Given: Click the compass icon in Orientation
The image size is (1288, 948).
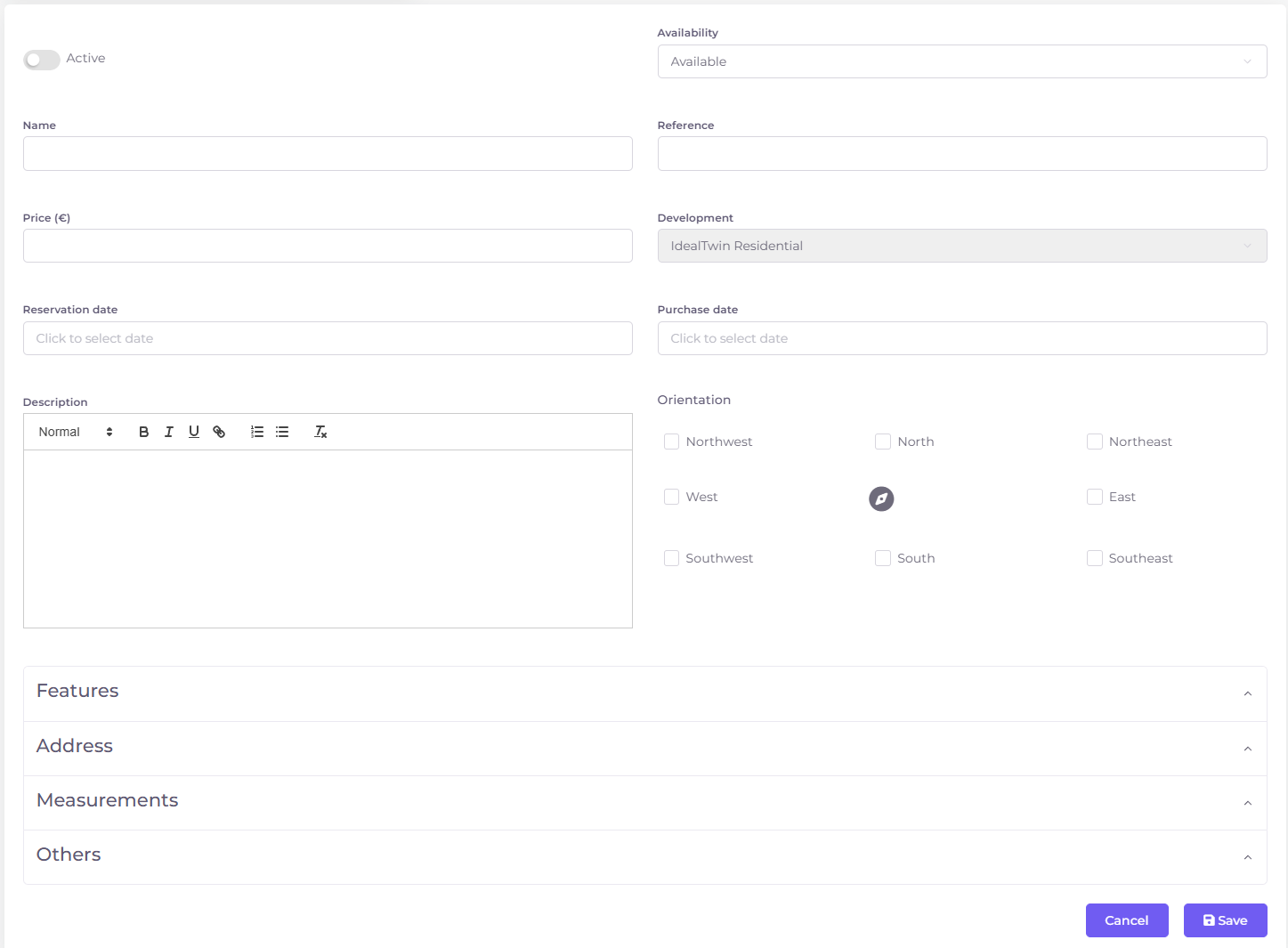Looking at the screenshot, I should tap(881, 498).
